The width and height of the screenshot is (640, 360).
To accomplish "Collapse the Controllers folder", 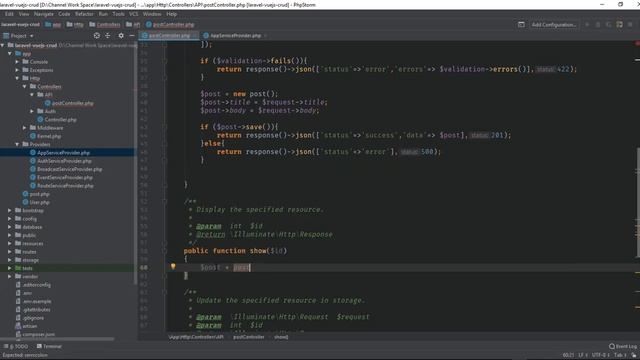I will [x=24, y=87].
